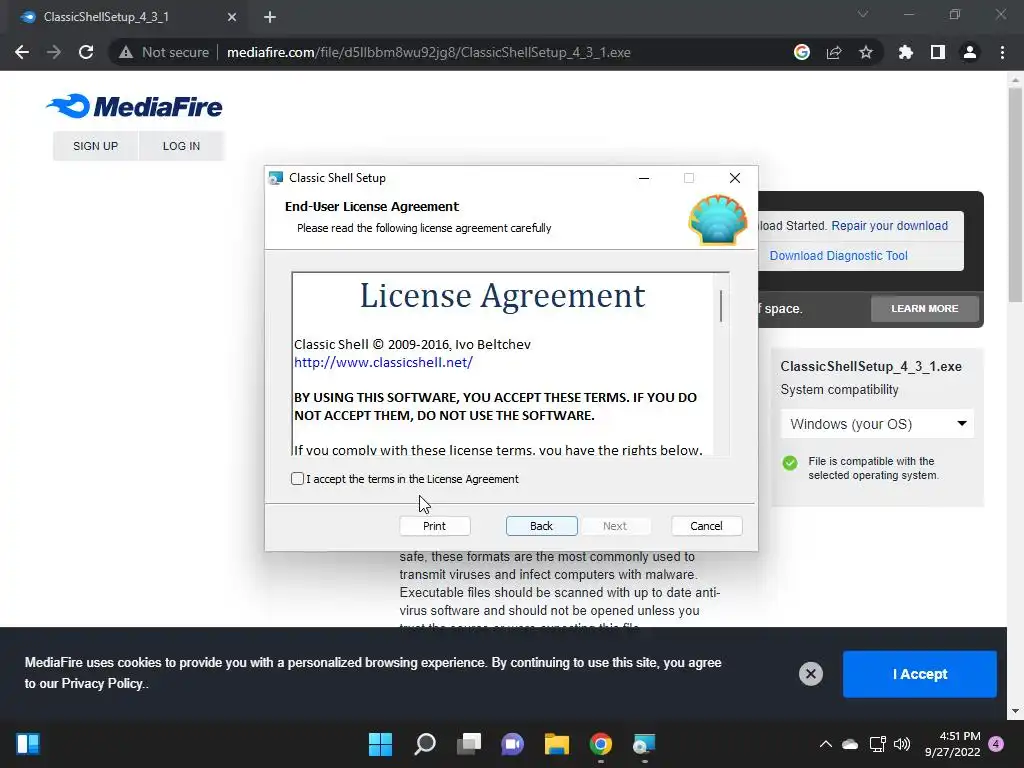Click the green compatibility checkmark icon

(x=790, y=463)
